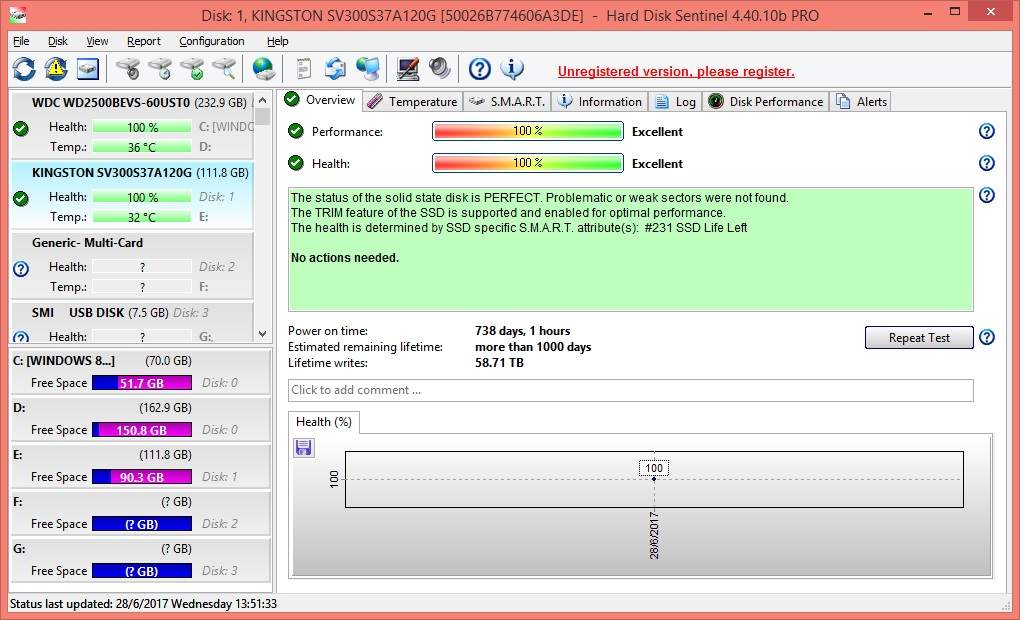Click the globe disk icon in toolbar

[263, 69]
